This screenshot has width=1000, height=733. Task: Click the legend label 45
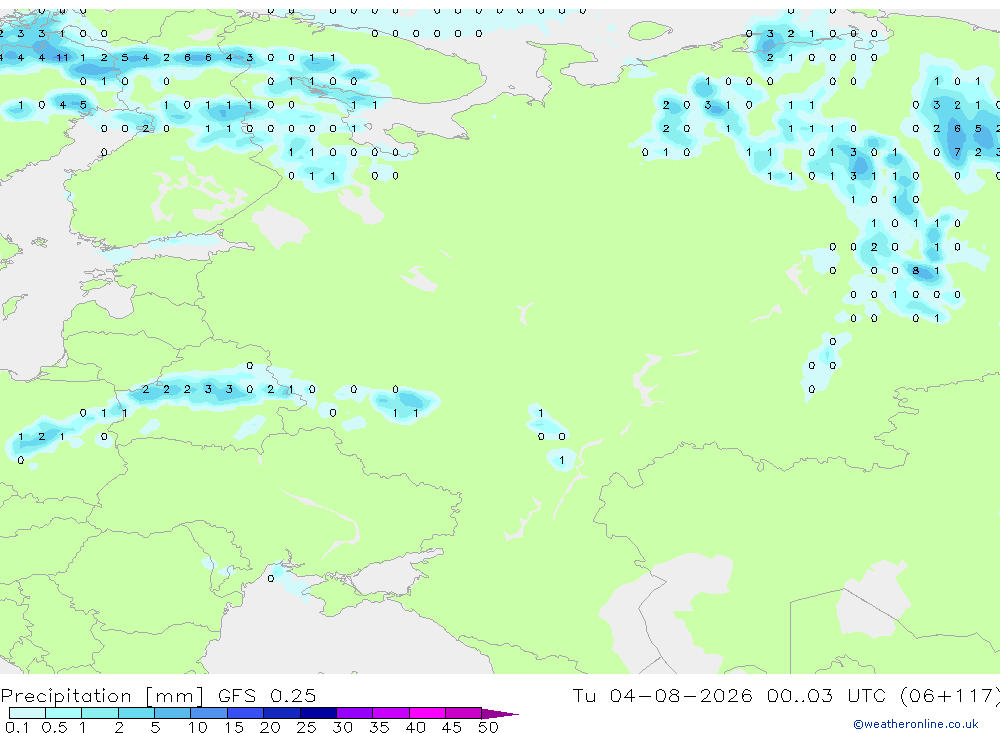point(452,727)
